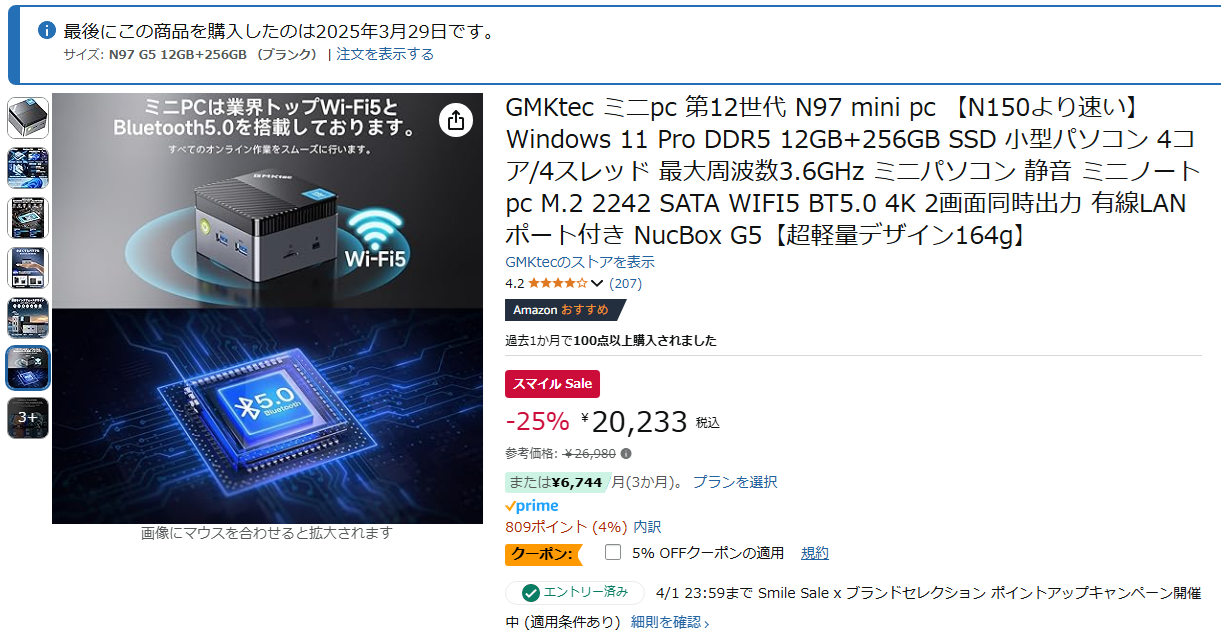This screenshot has height=632, width=1221.
Task: Expand the rating dropdown chevron next to stars
Action: click(x=598, y=284)
